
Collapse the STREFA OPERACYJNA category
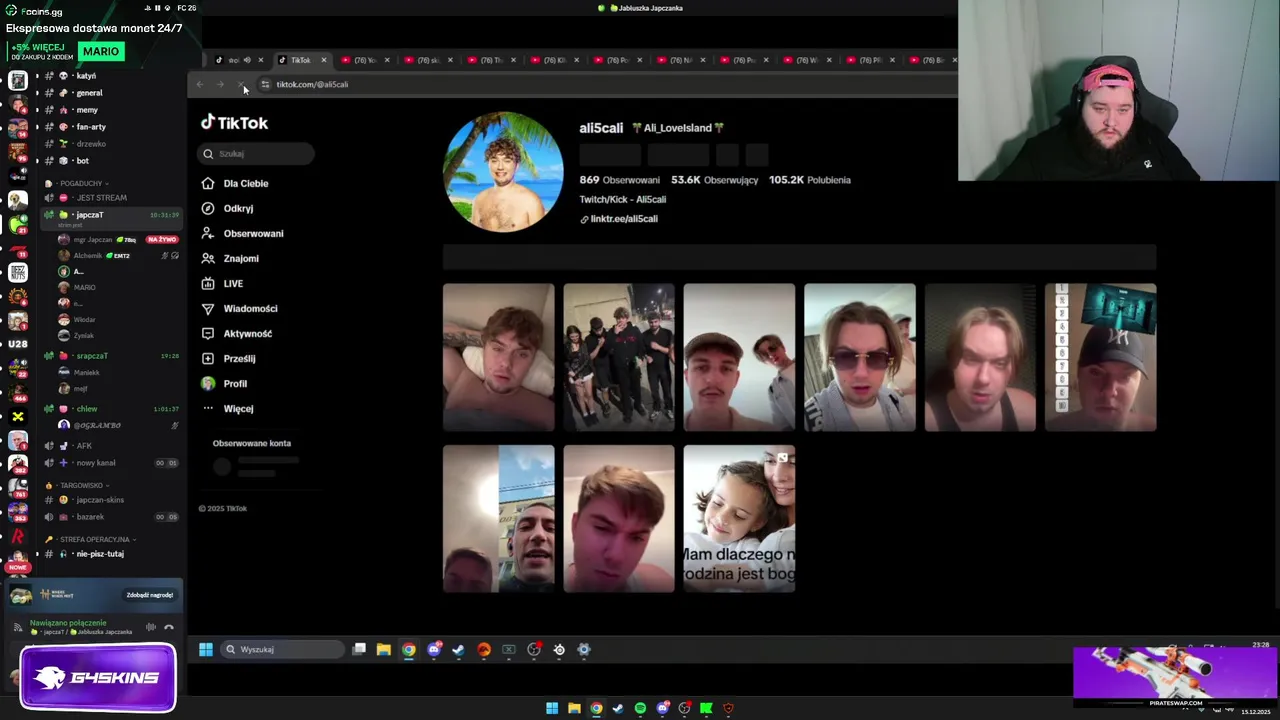pyautogui.click(x=96, y=539)
